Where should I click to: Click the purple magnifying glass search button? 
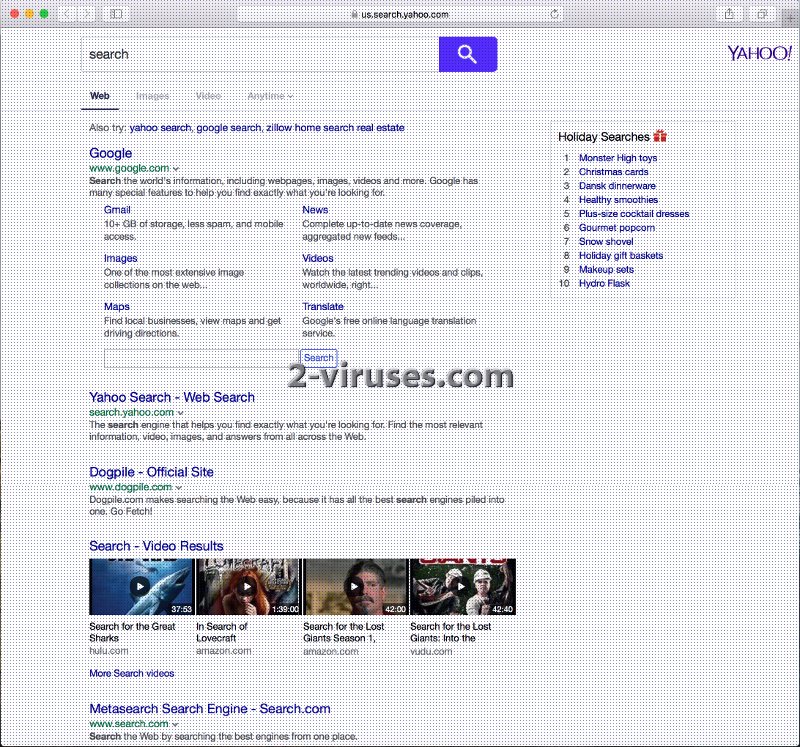(467, 54)
